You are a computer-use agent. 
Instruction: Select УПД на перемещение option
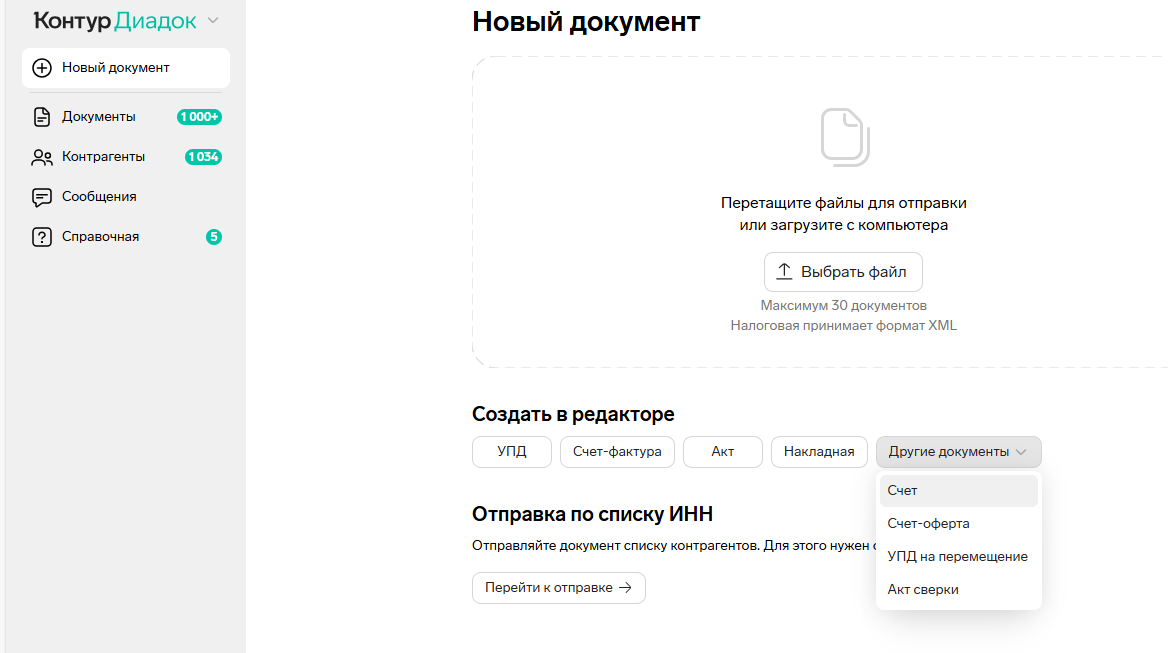pos(958,557)
